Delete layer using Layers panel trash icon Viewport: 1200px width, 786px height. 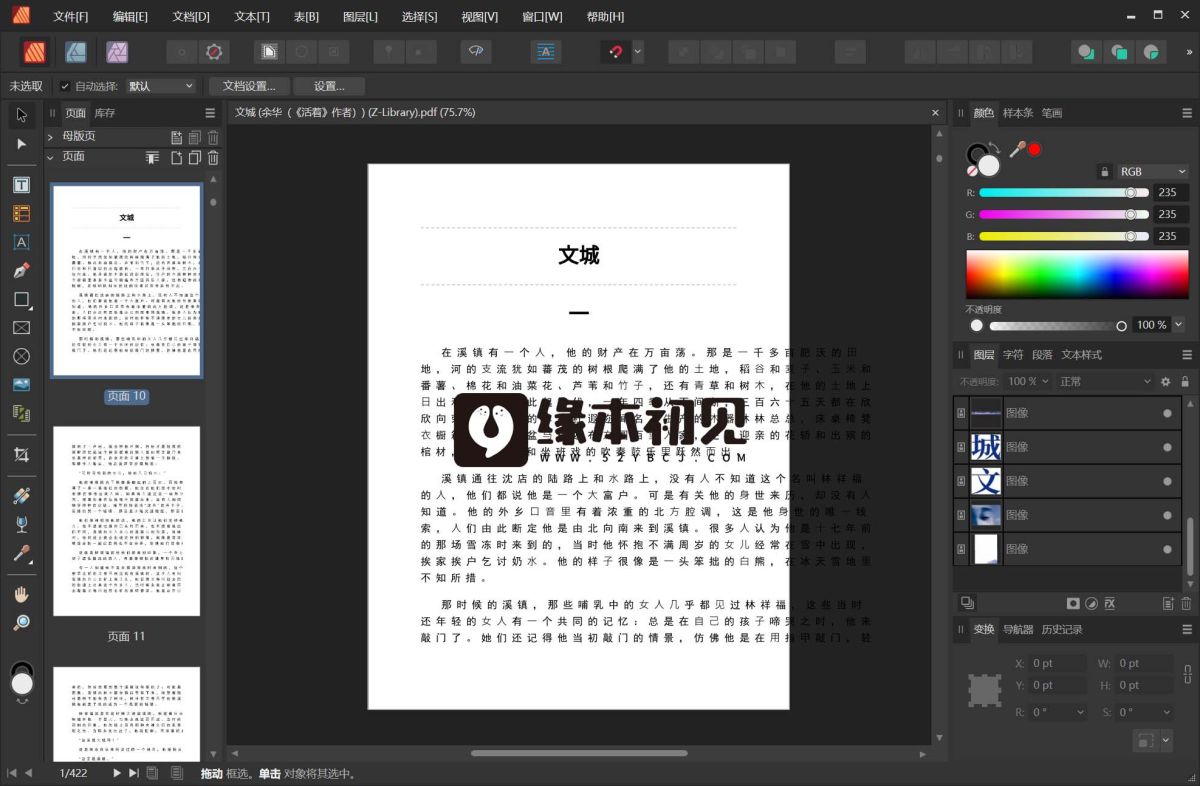1186,603
